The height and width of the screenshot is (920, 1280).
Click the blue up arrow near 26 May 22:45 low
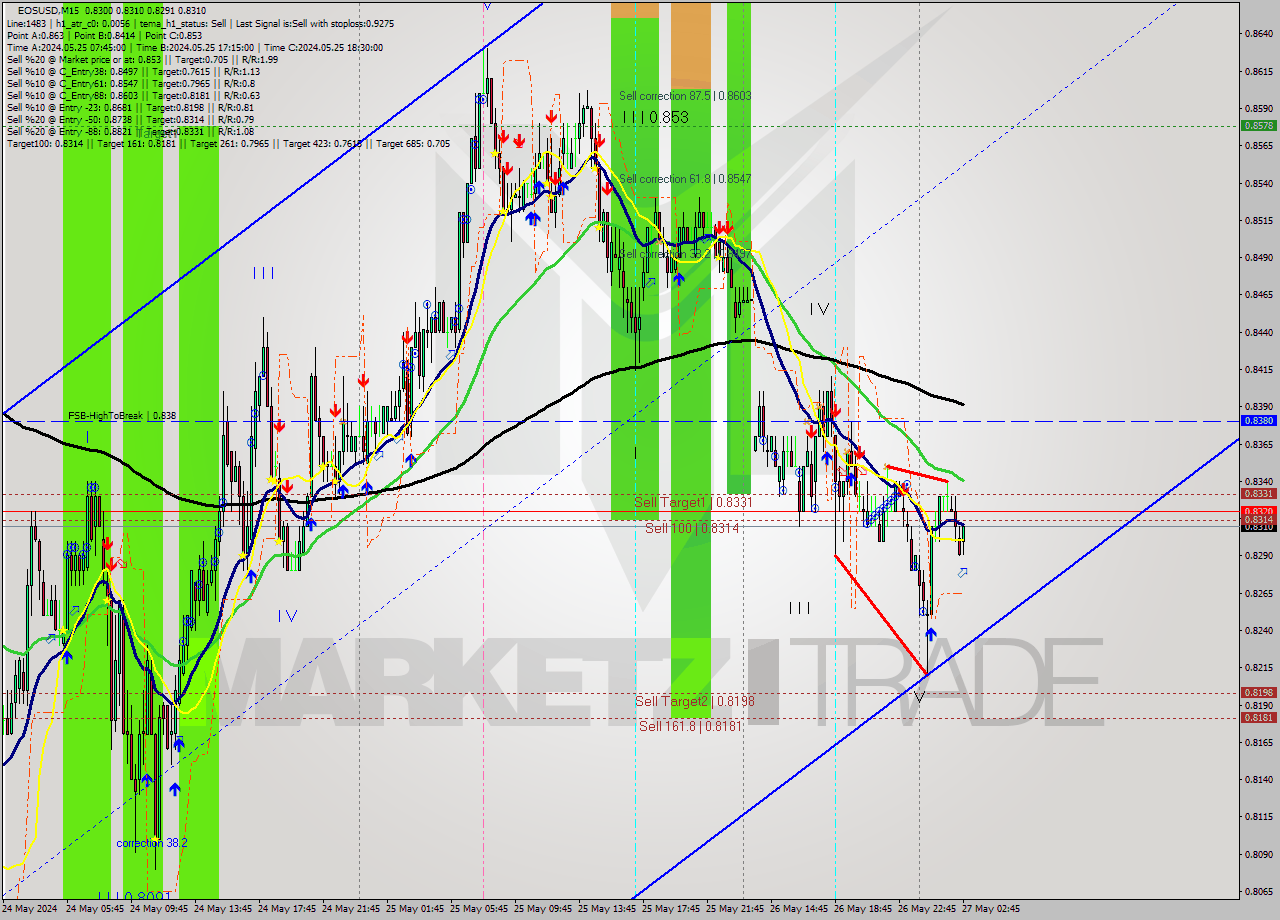click(931, 633)
